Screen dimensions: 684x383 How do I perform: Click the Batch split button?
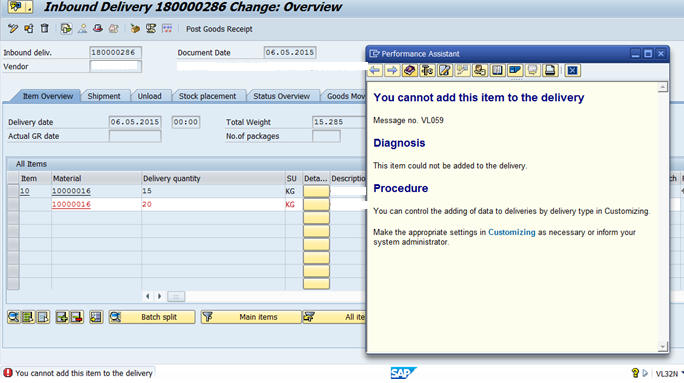click(x=152, y=317)
